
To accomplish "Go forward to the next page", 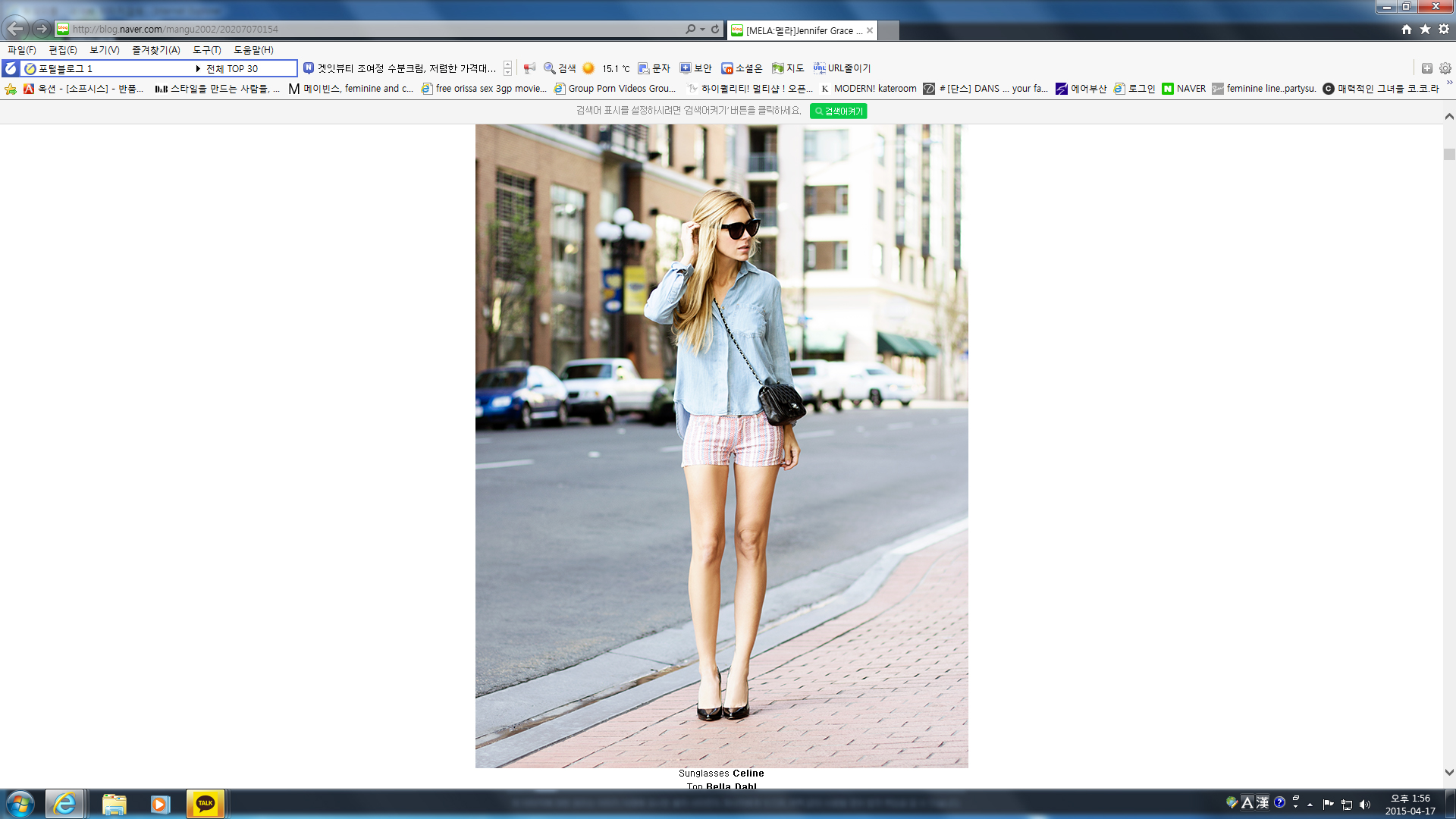I will [42, 29].
